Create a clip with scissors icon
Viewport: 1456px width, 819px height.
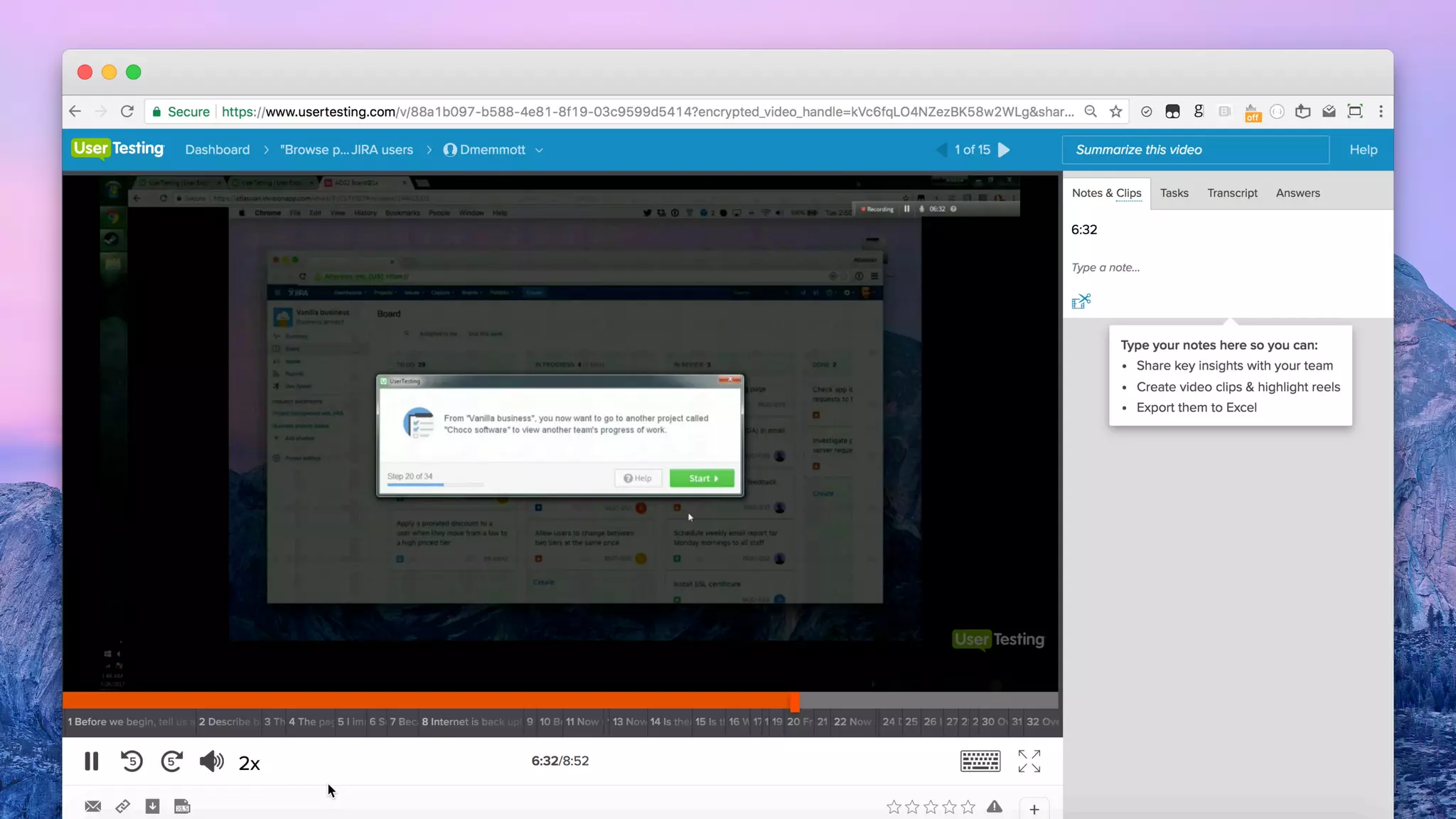point(1081,301)
